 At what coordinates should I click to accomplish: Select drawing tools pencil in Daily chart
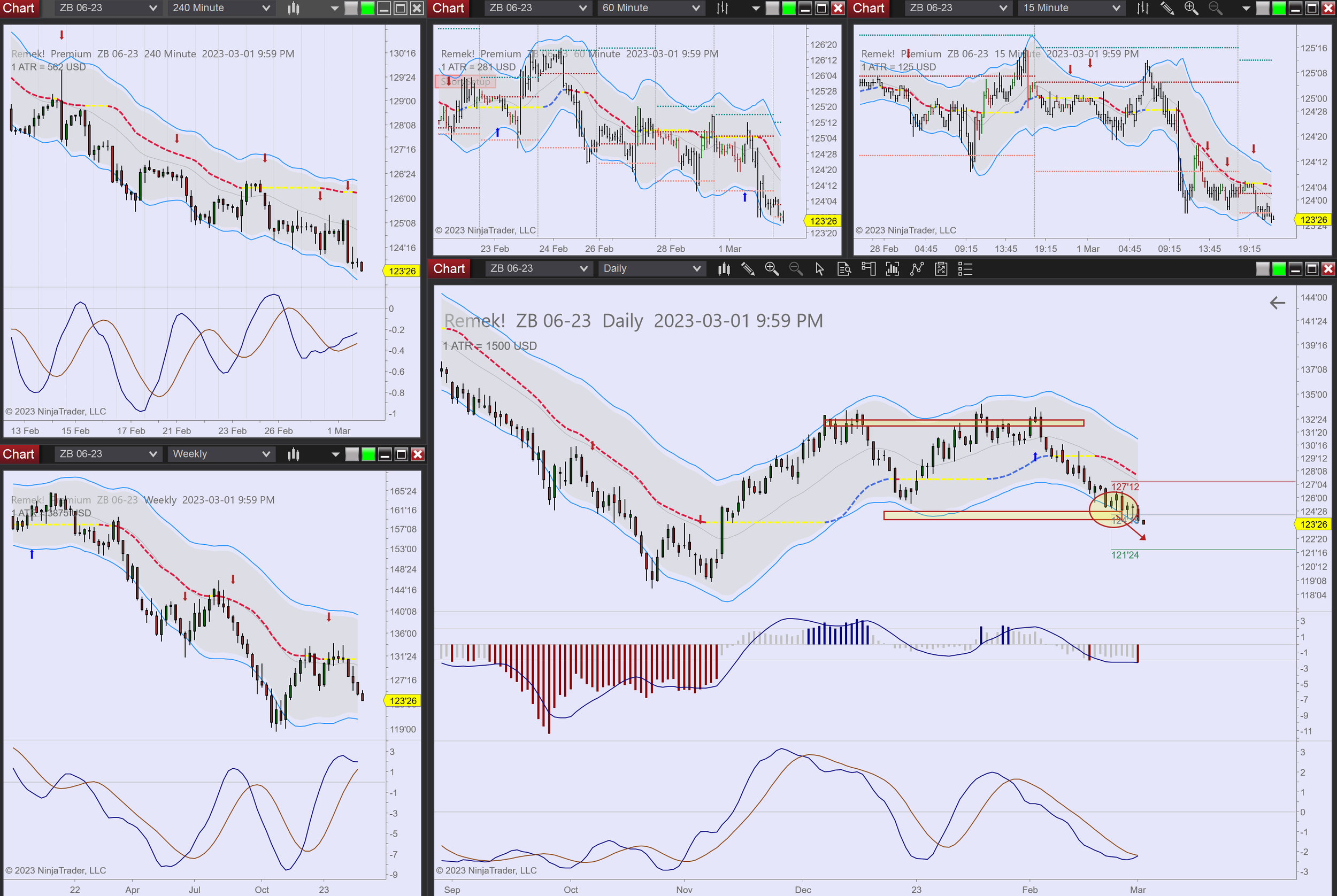[x=748, y=268]
